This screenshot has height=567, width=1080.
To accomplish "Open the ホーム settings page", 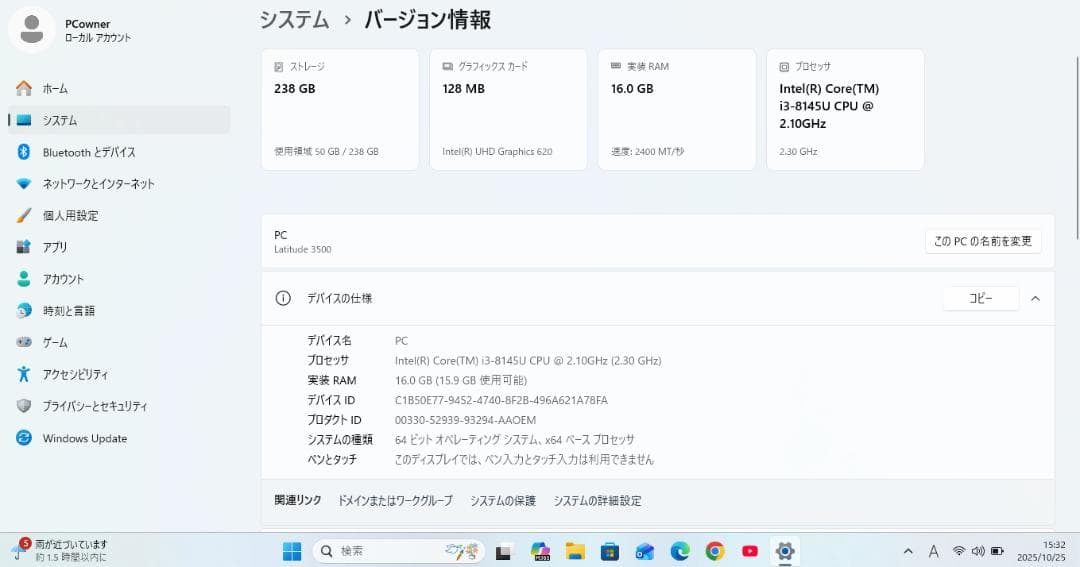I will (118, 88).
